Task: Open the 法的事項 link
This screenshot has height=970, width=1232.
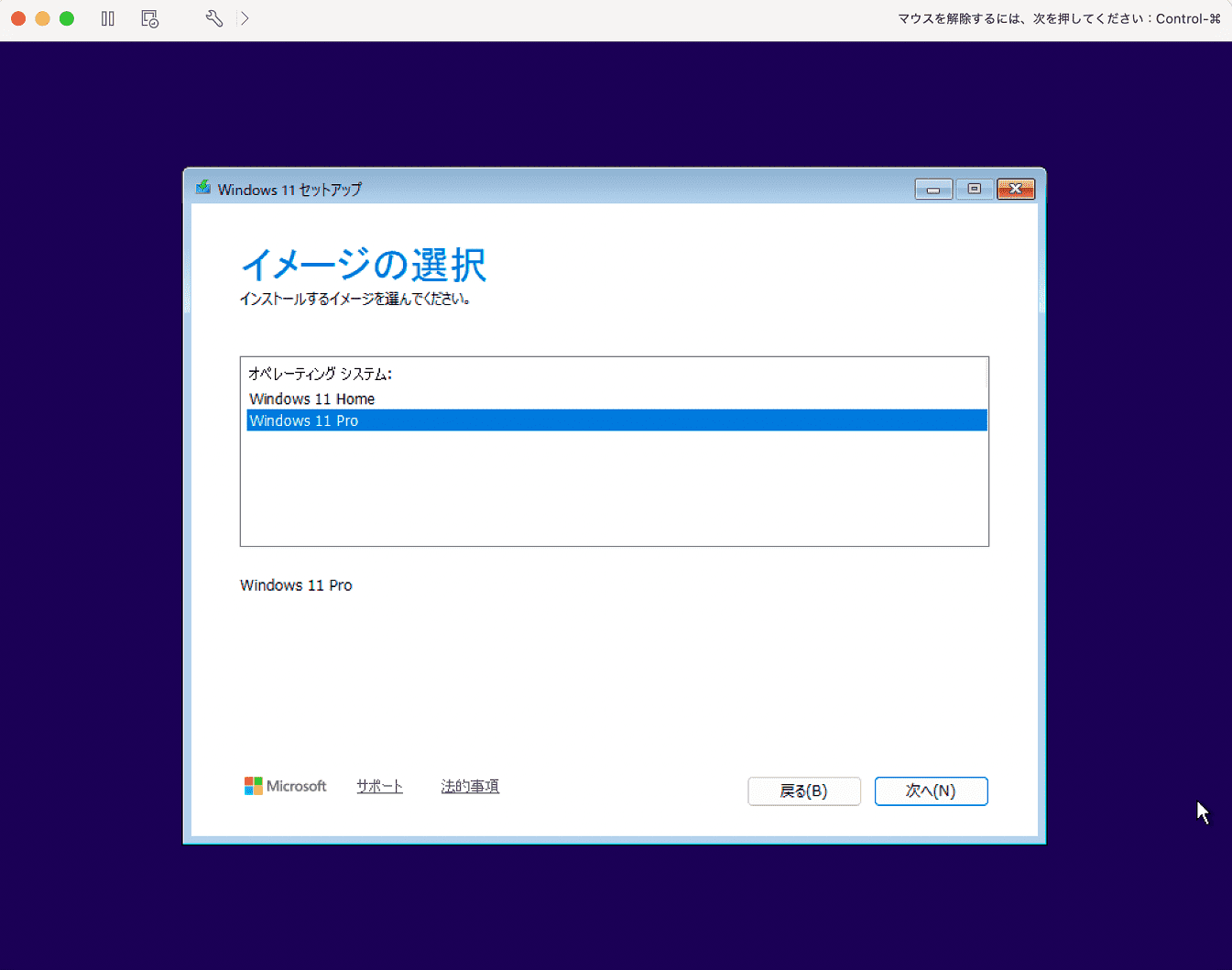Action: tap(470, 786)
